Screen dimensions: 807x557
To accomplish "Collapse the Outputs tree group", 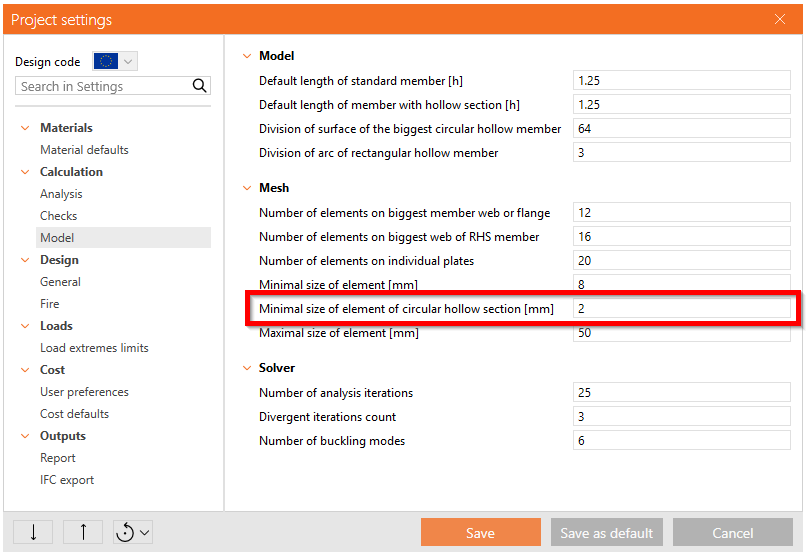I will 25,436.
